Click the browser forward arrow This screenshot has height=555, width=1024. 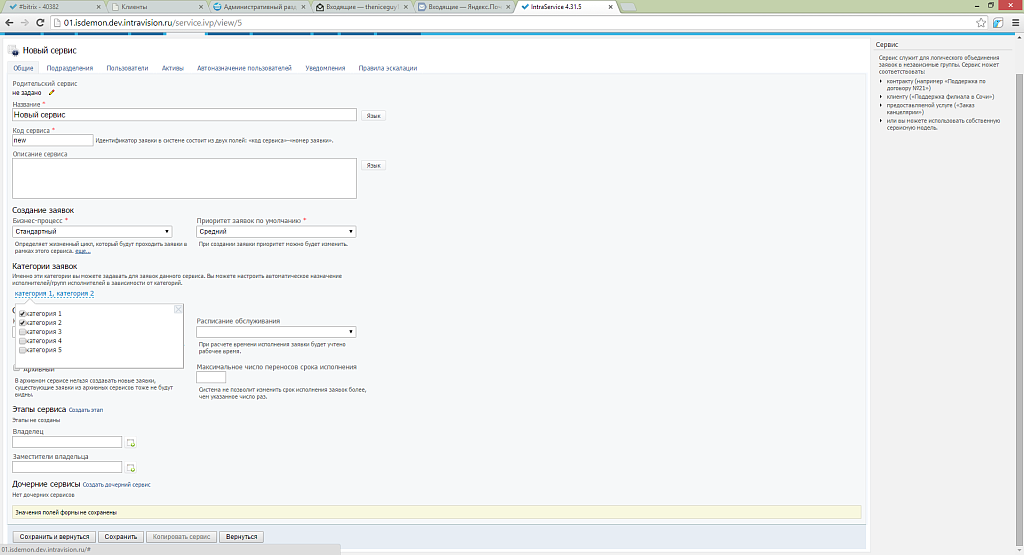point(24,22)
